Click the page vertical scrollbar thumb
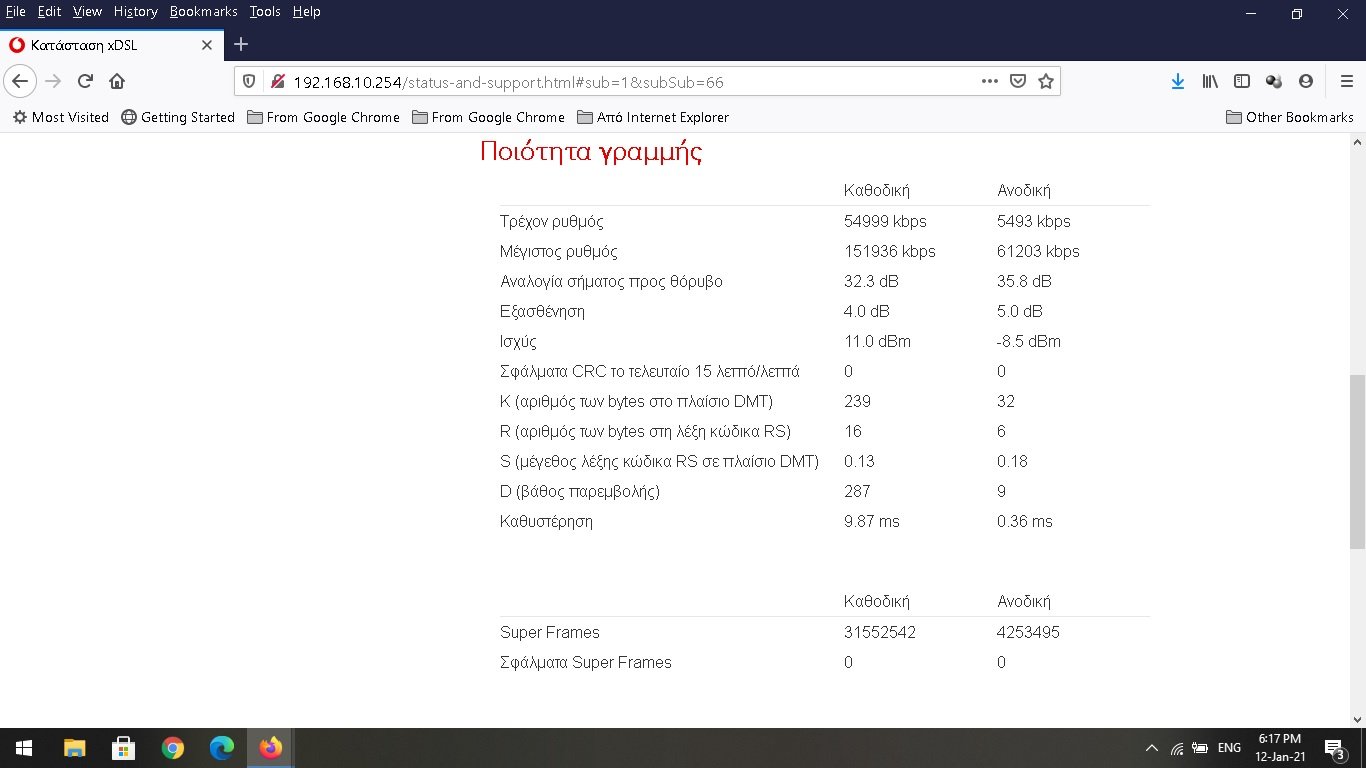 pyautogui.click(x=1357, y=461)
